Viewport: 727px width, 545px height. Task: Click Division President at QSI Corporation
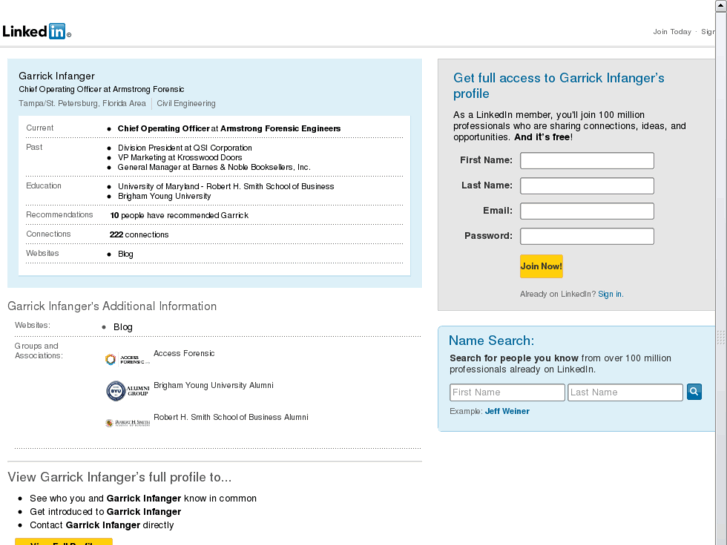[185, 148]
